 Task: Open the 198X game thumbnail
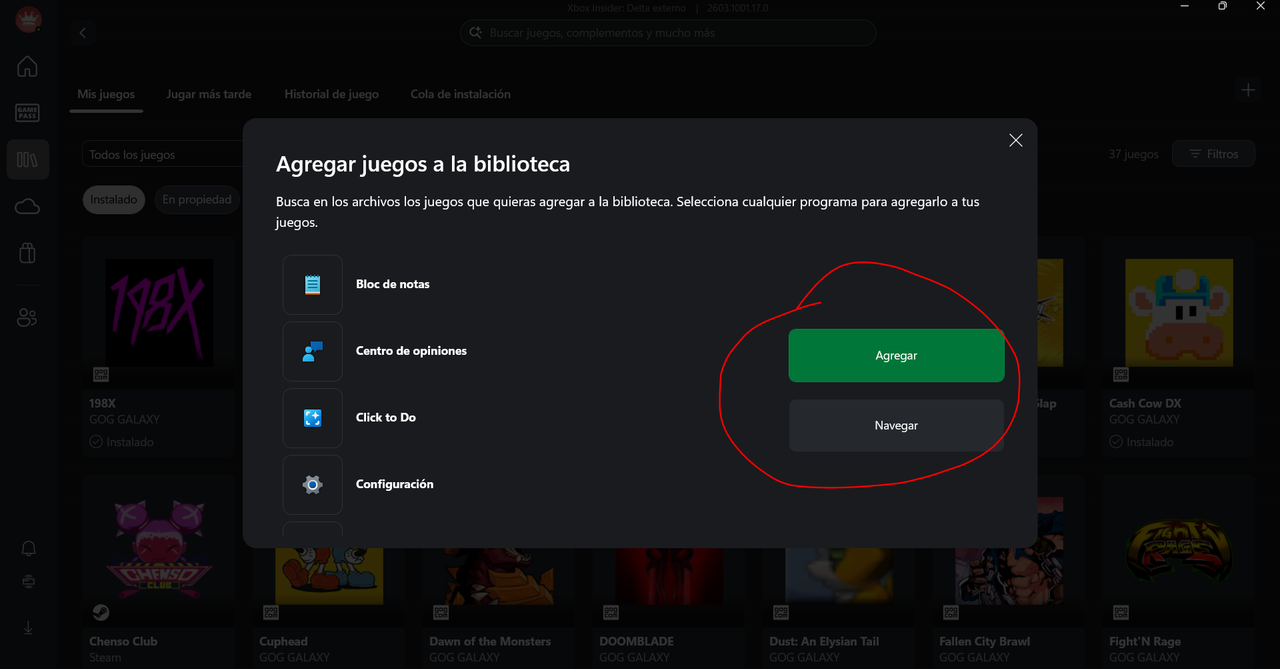tap(159, 313)
